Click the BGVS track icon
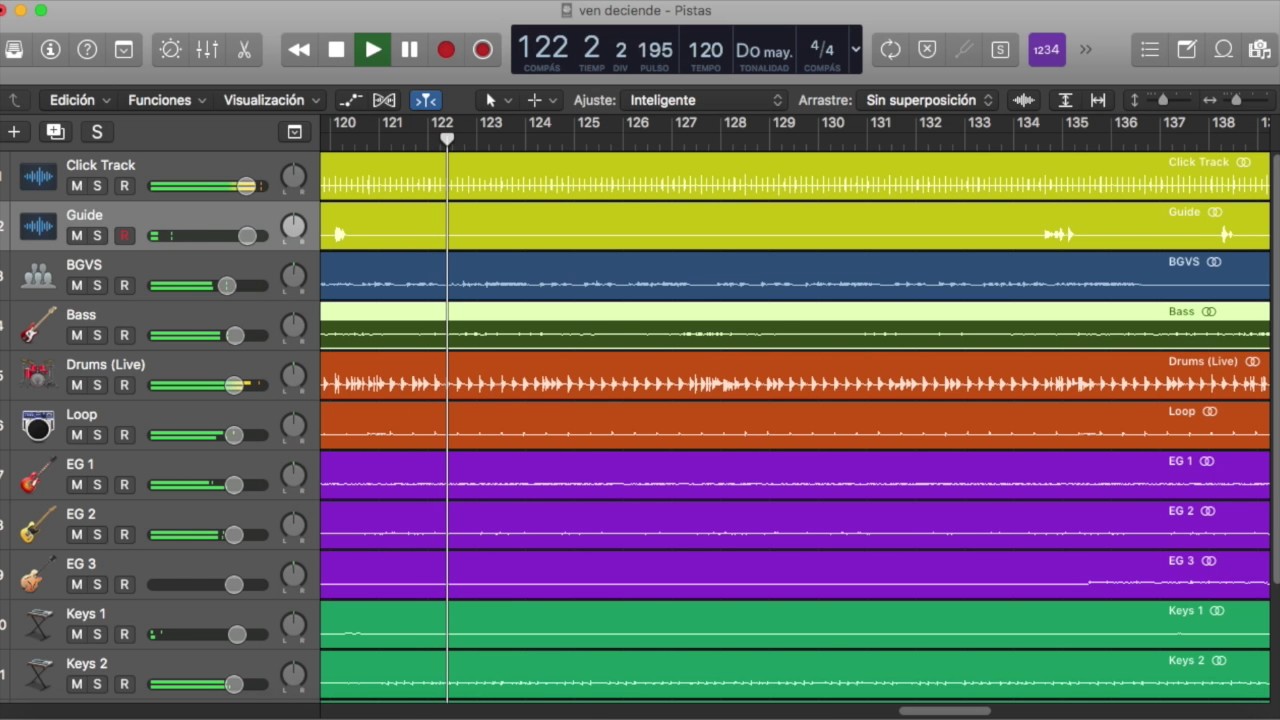 (x=38, y=275)
